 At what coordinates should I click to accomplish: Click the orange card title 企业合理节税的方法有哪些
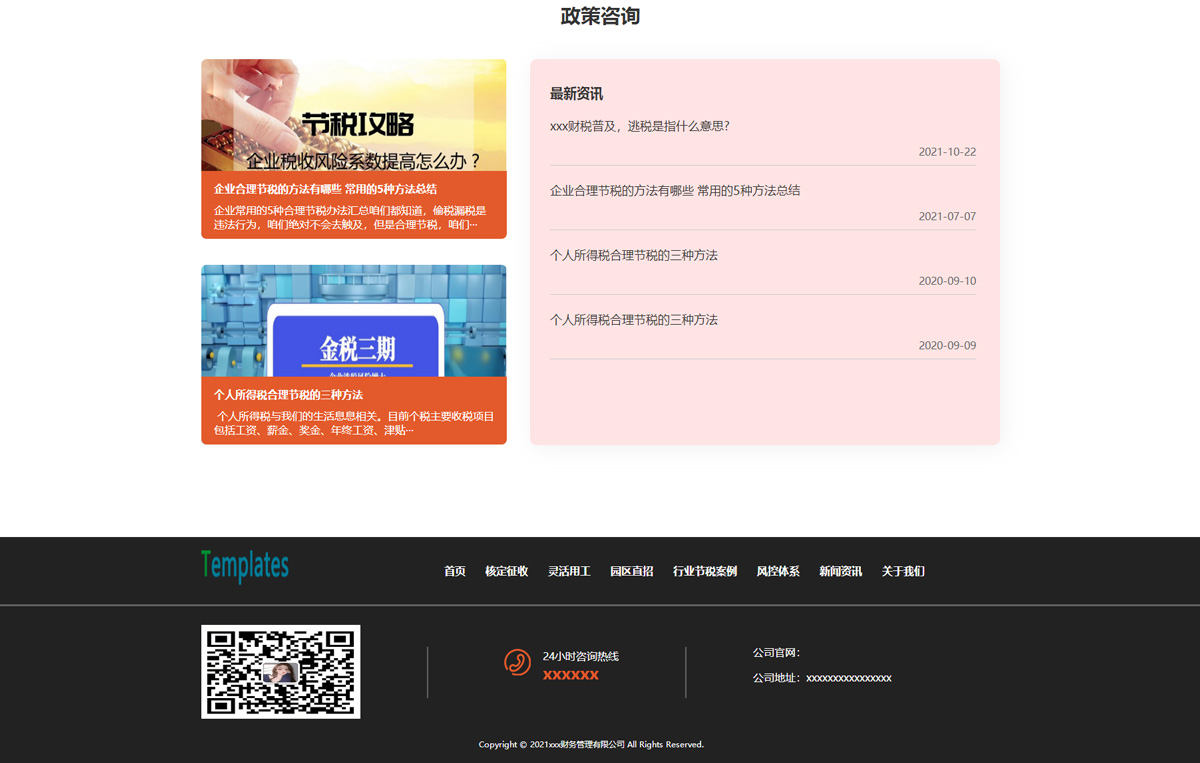coord(325,189)
